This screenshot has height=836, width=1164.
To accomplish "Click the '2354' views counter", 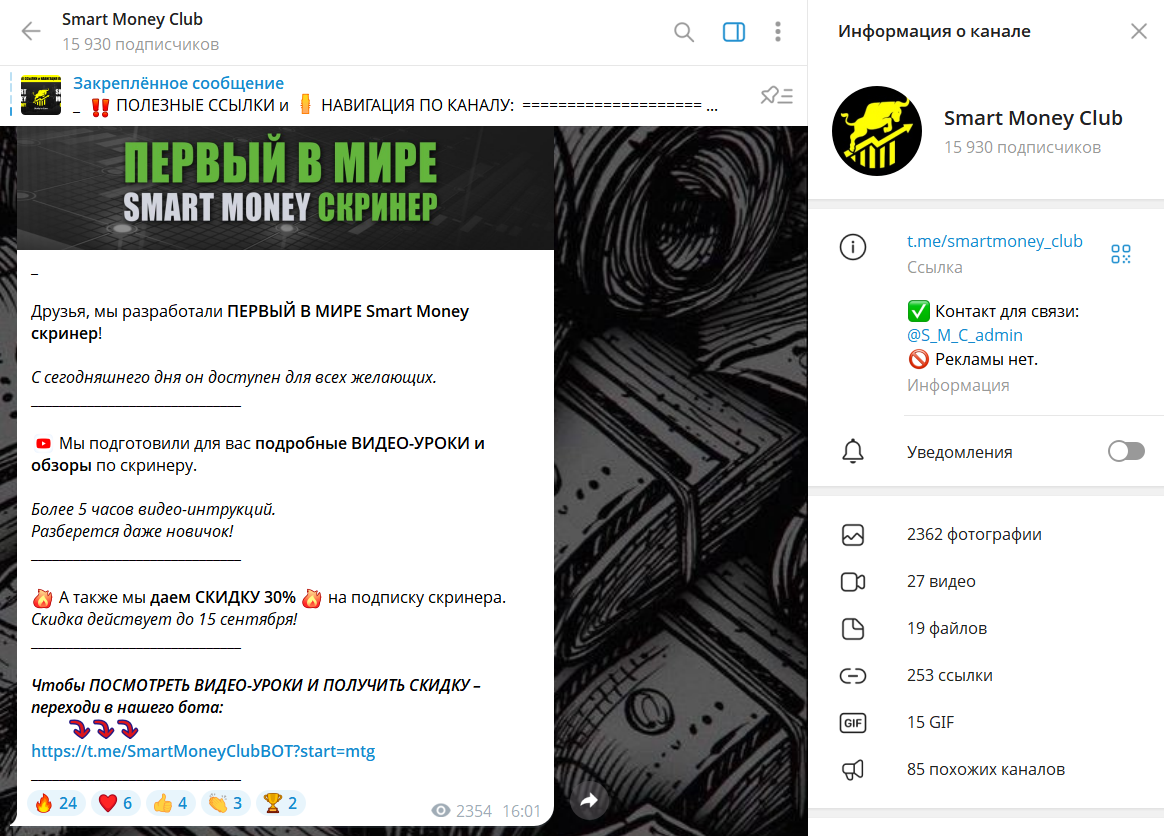I will coord(474,811).
